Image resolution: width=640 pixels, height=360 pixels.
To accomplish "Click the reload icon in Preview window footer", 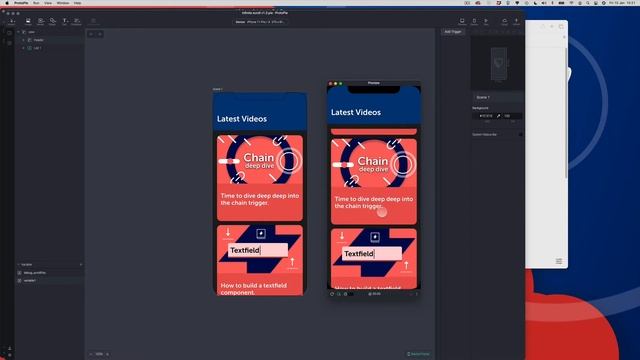I will pos(332,294).
